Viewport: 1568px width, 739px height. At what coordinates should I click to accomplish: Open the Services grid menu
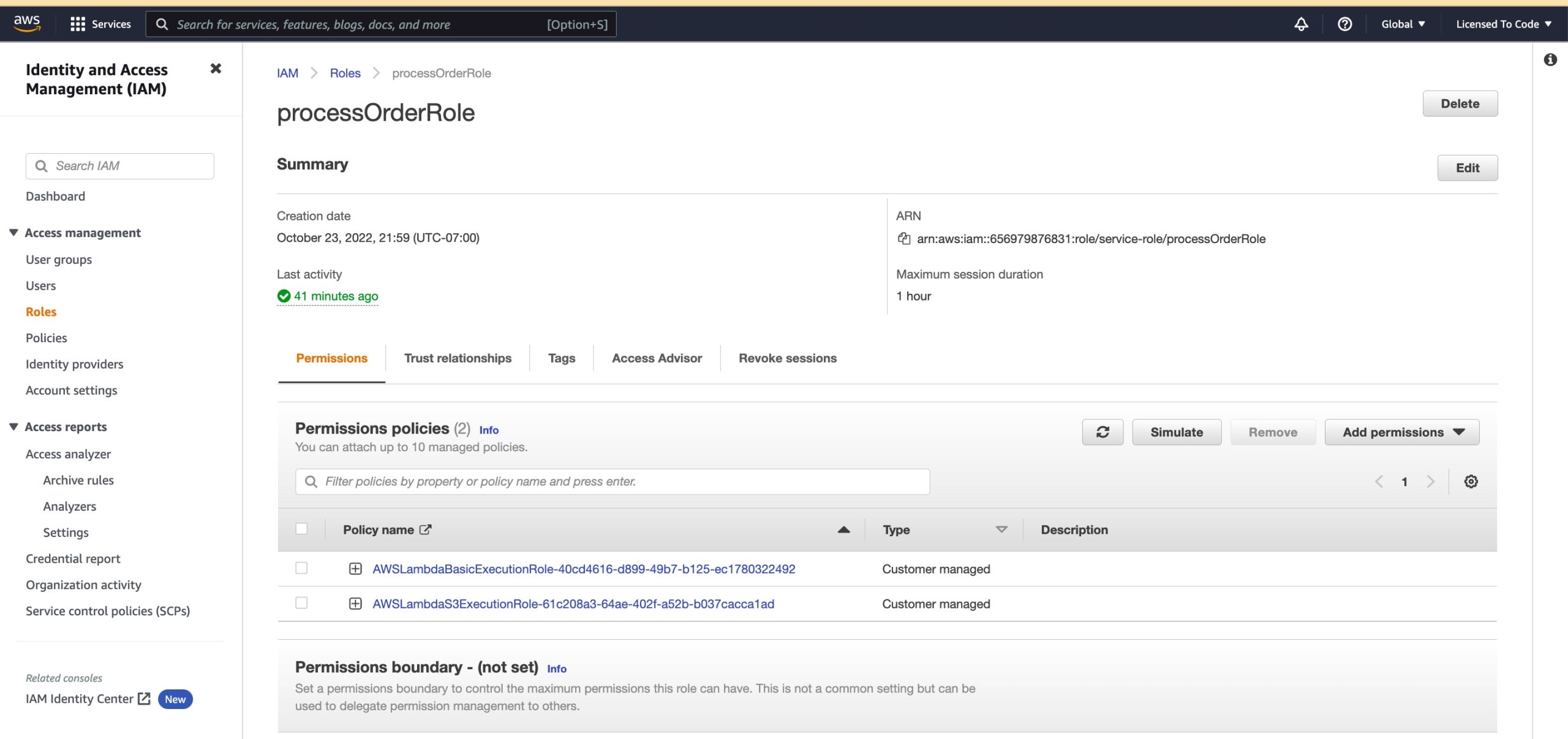point(77,24)
